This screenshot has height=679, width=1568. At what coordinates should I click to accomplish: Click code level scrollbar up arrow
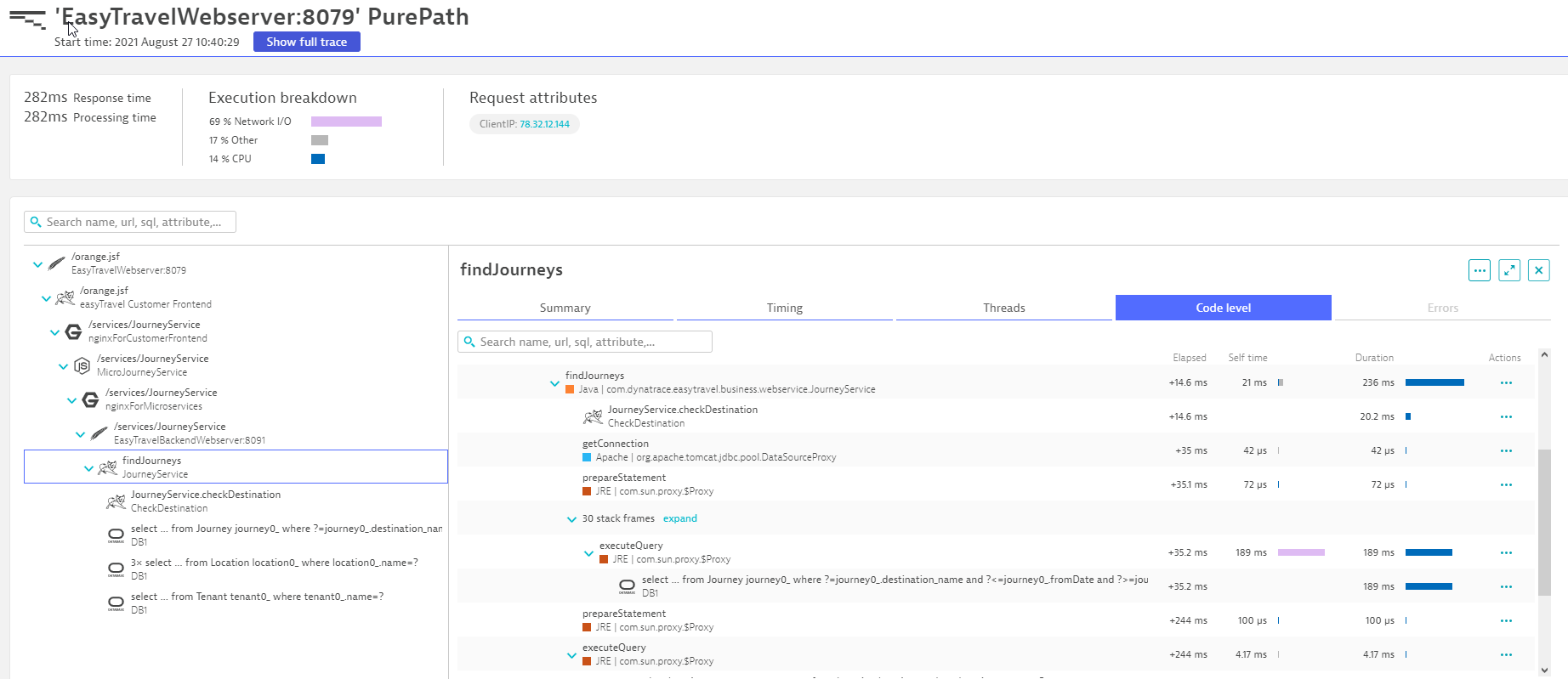pyautogui.click(x=1545, y=354)
